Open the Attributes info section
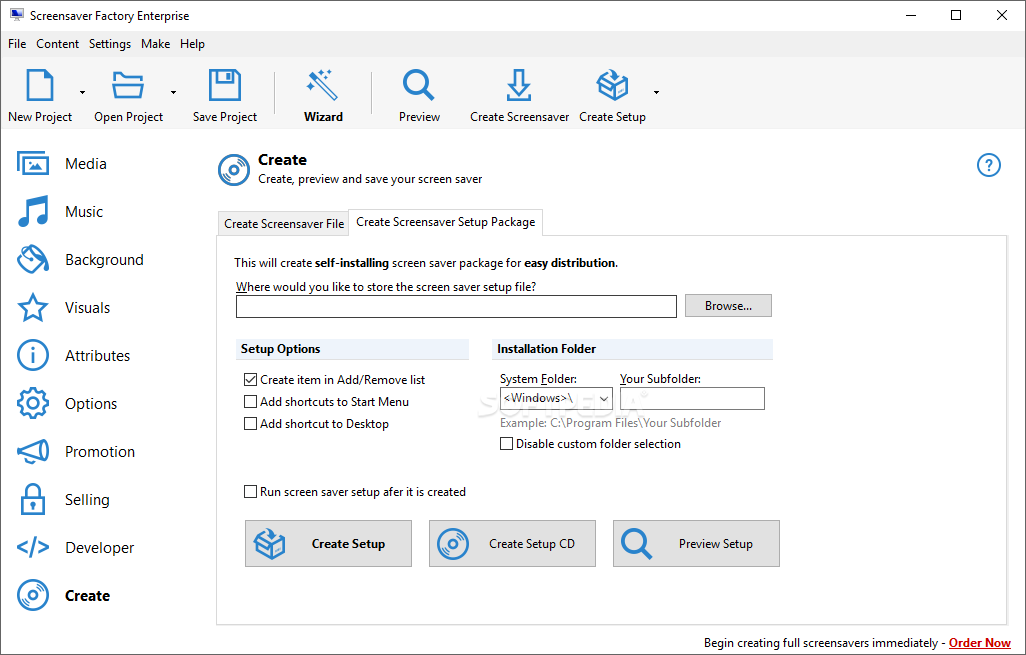The width and height of the screenshot is (1026, 655). [x=73, y=355]
